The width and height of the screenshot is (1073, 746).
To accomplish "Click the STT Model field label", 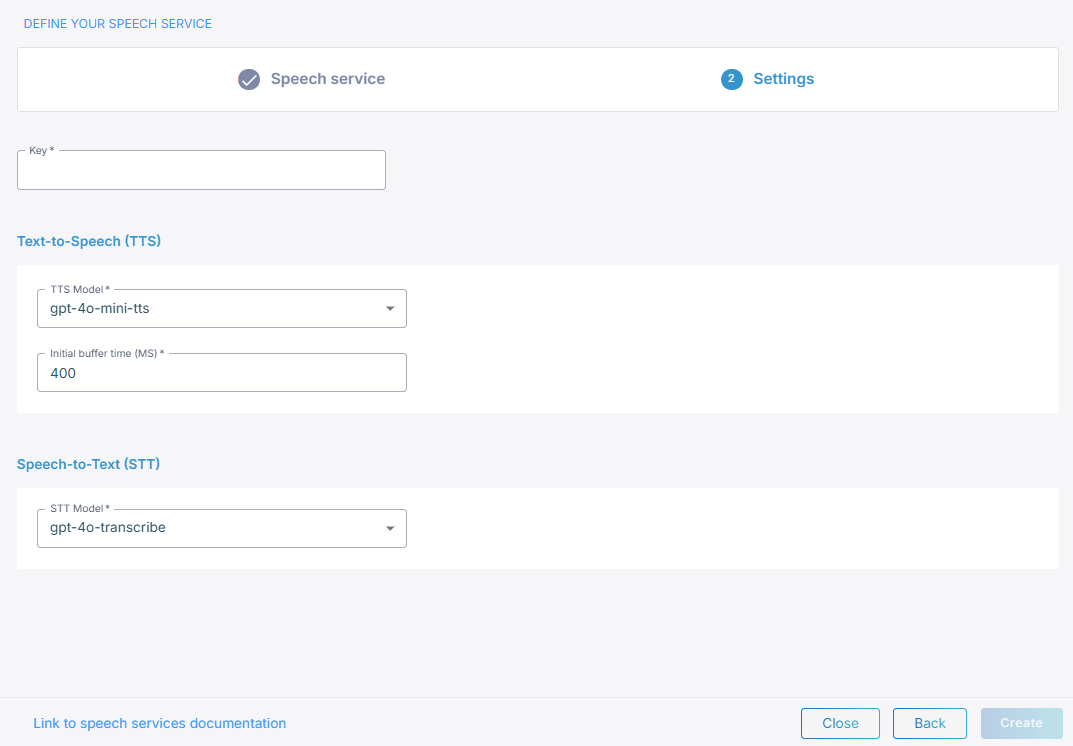I will [80, 509].
